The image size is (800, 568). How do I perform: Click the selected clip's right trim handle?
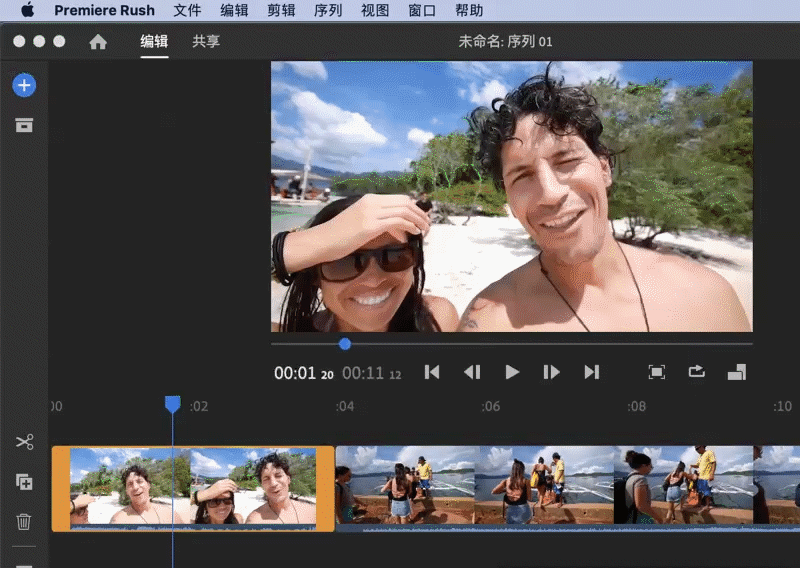coord(325,489)
